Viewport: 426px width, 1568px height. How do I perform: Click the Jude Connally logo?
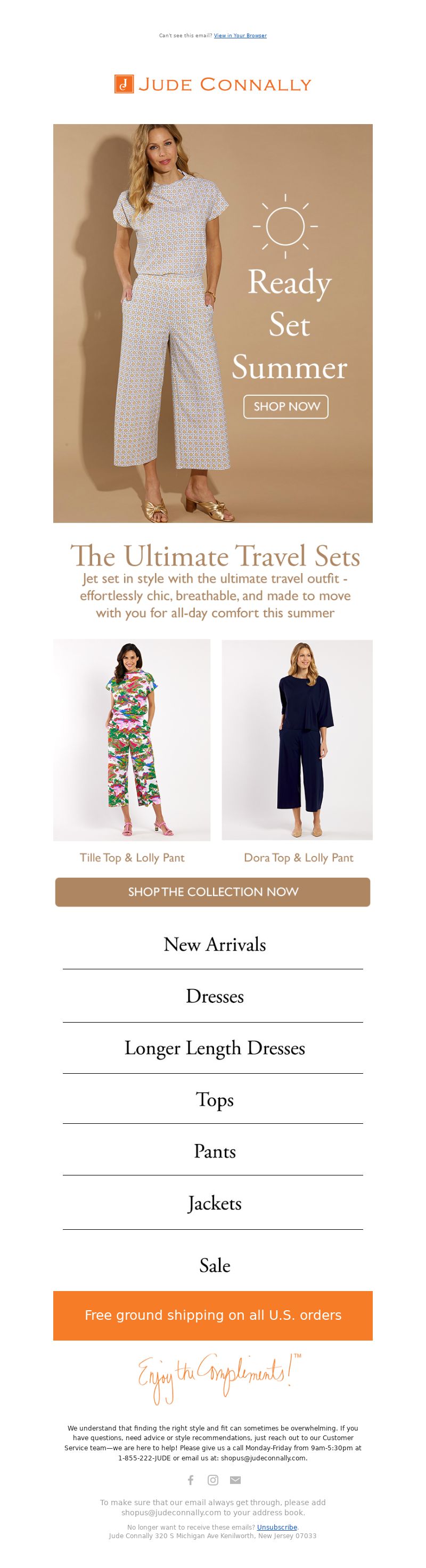(213, 84)
